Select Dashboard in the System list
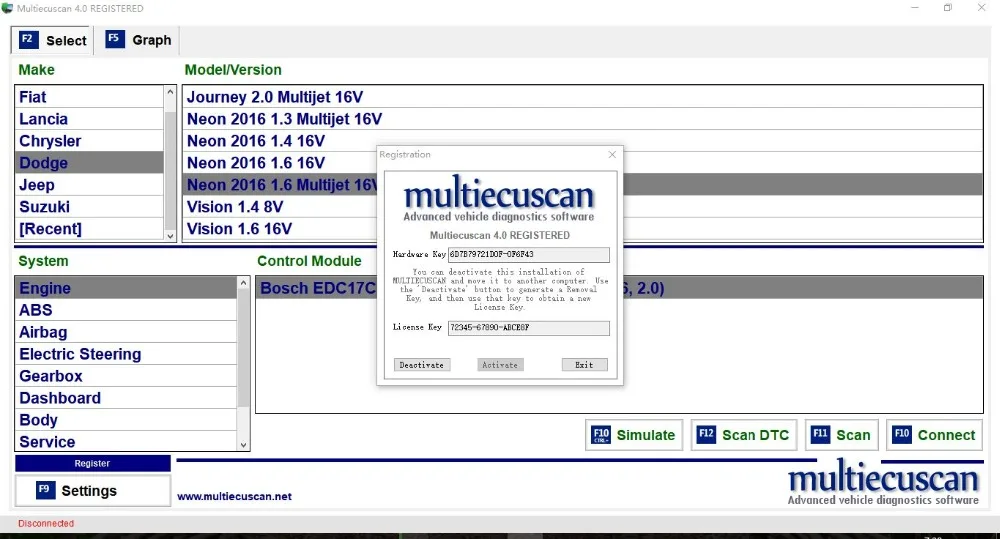Viewport: 1000px width, 539px height. click(126, 398)
